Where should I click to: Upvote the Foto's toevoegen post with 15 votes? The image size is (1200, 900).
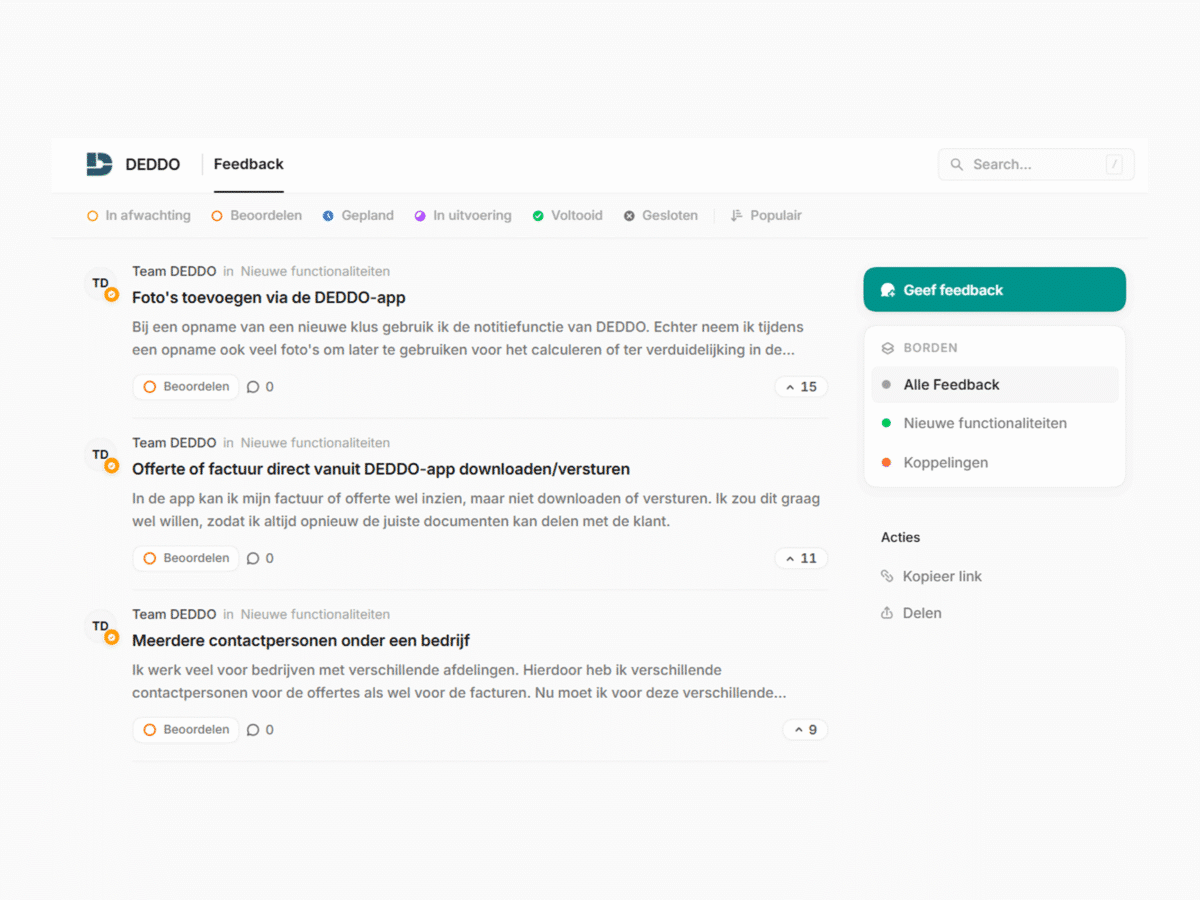coord(801,387)
